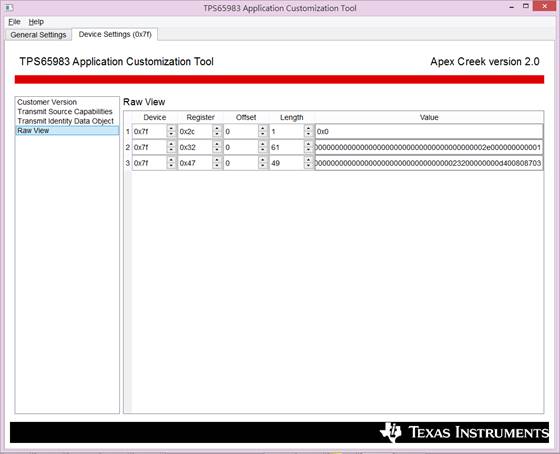Click the Offset field in row 2
Screen dimensions: 560x454
coord(241,147)
